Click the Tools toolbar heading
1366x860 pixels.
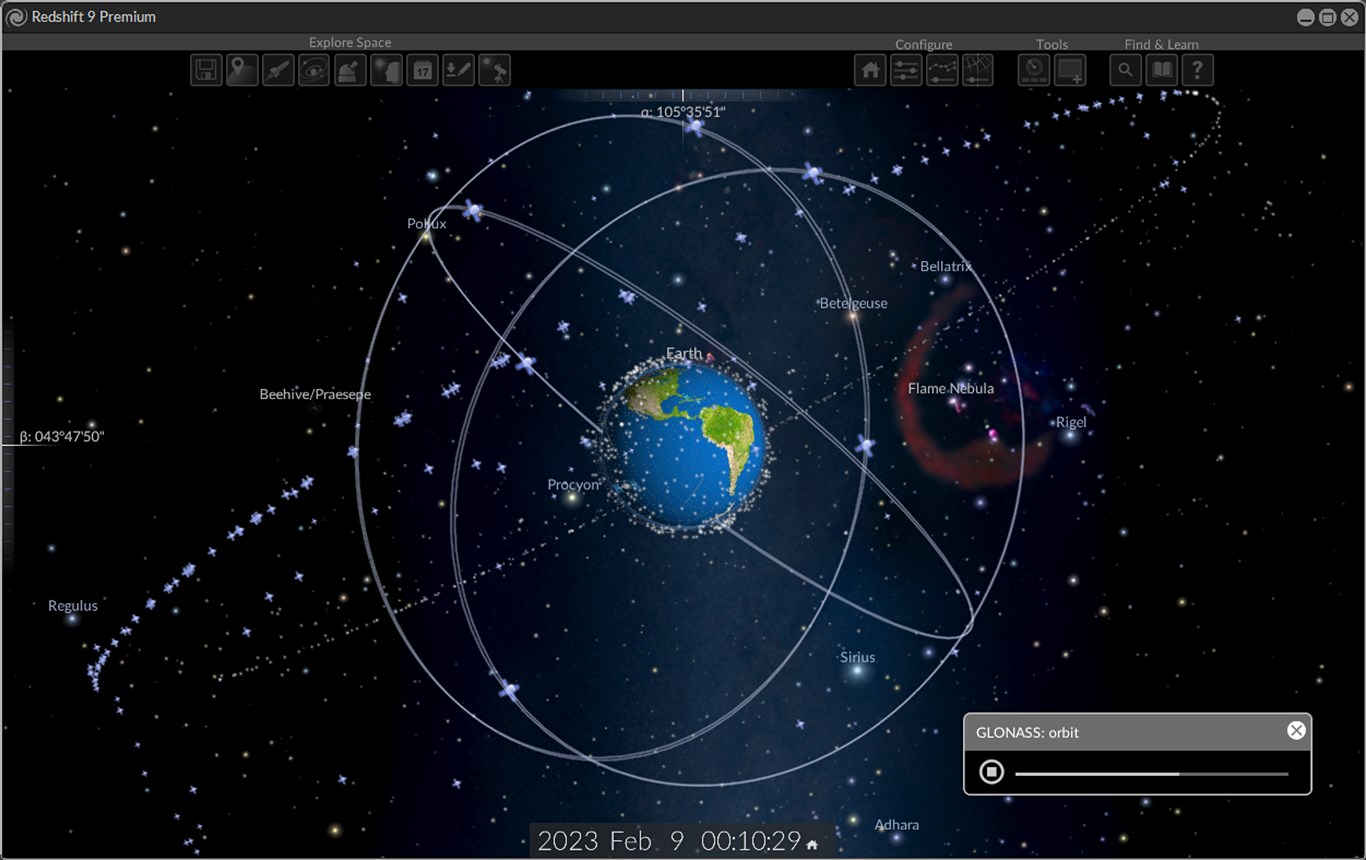pyautogui.click(x=1052, y=45)
